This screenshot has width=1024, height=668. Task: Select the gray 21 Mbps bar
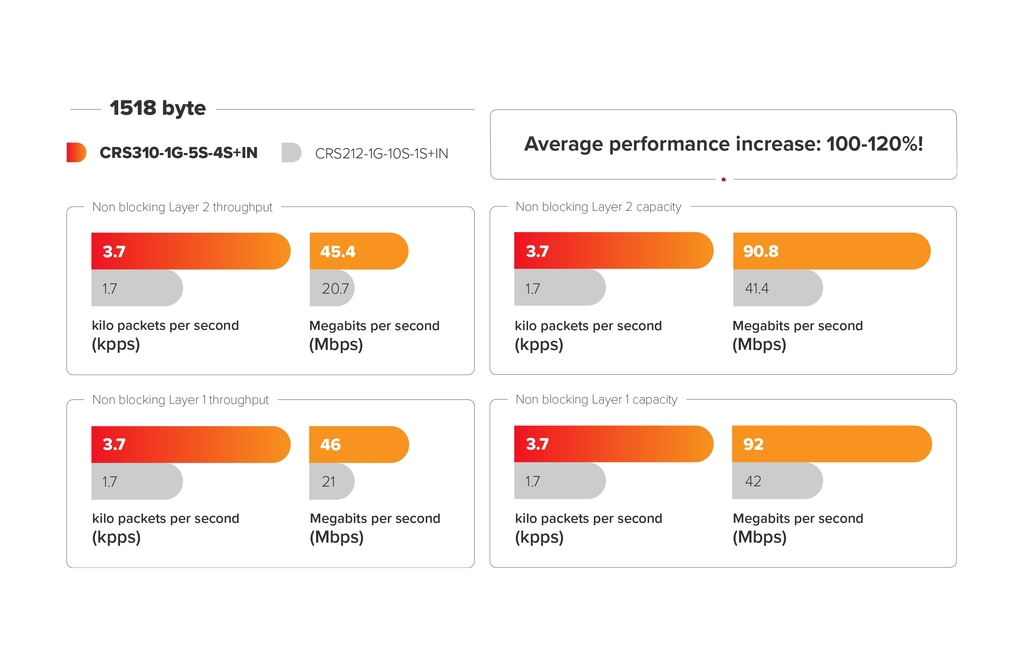click(x=332, y=481)
